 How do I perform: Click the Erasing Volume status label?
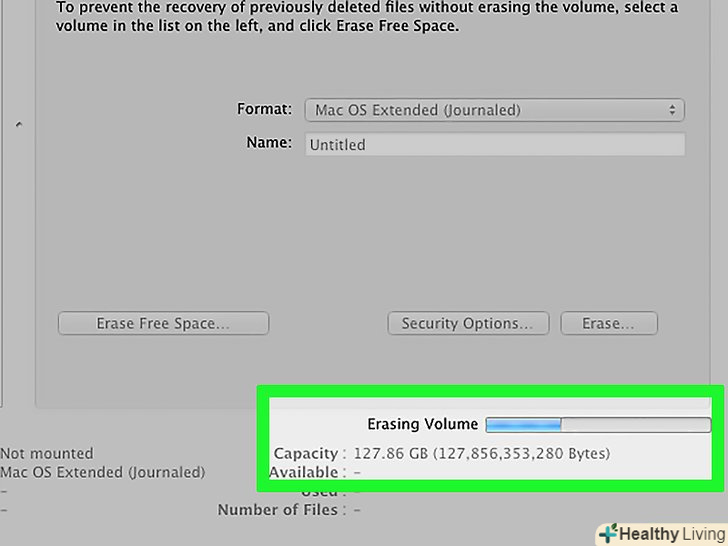[422, 424]
